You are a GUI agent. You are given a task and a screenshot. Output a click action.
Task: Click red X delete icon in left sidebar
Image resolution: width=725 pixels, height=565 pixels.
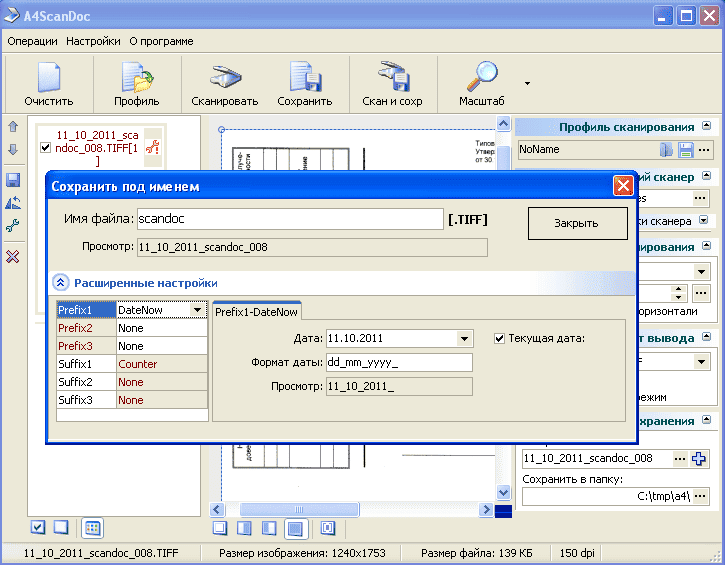pos(13,257)
